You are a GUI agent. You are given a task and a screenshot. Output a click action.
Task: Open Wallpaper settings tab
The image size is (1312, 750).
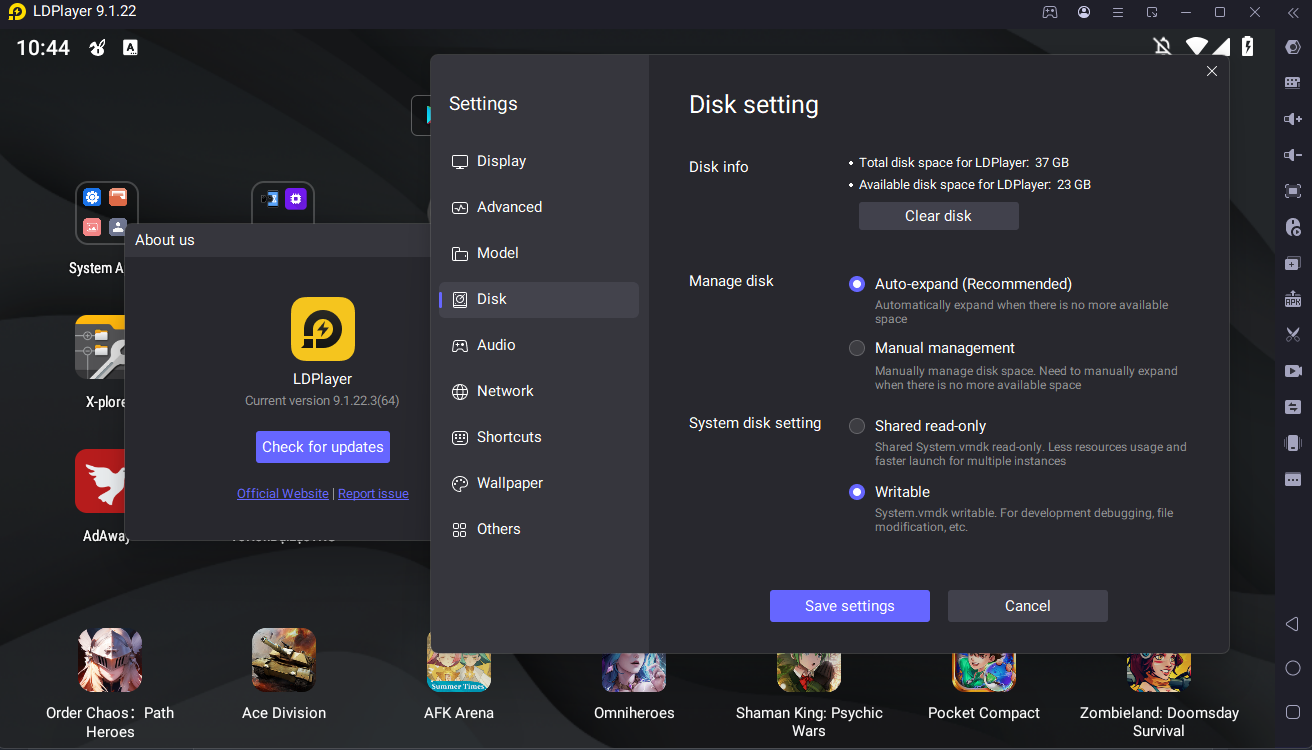pos(539,483)
